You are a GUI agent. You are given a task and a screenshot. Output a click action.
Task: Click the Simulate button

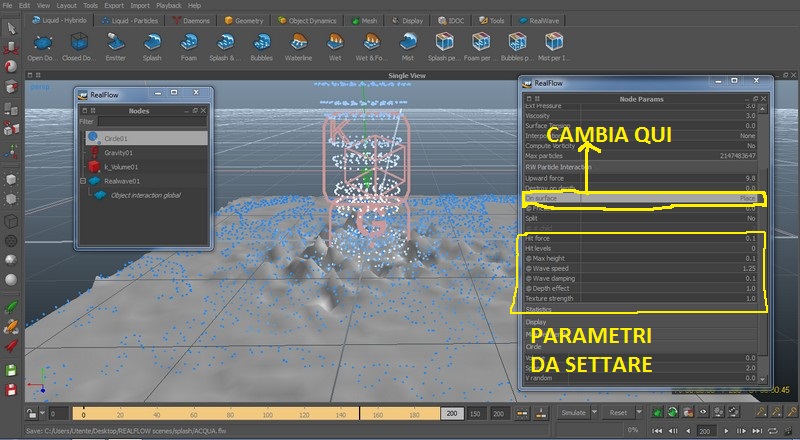(573, 412)
